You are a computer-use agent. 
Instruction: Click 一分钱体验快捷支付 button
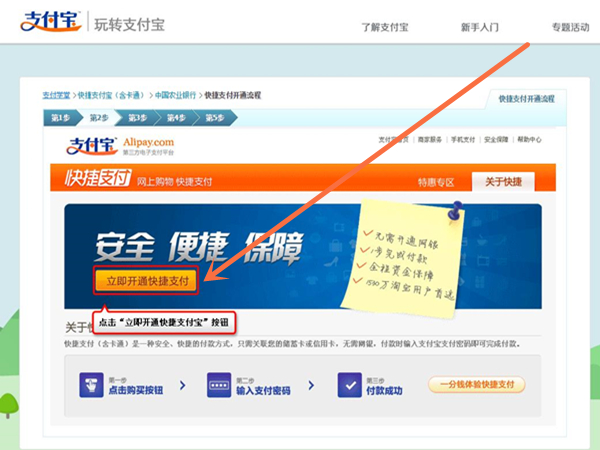(x=477, y=385)
